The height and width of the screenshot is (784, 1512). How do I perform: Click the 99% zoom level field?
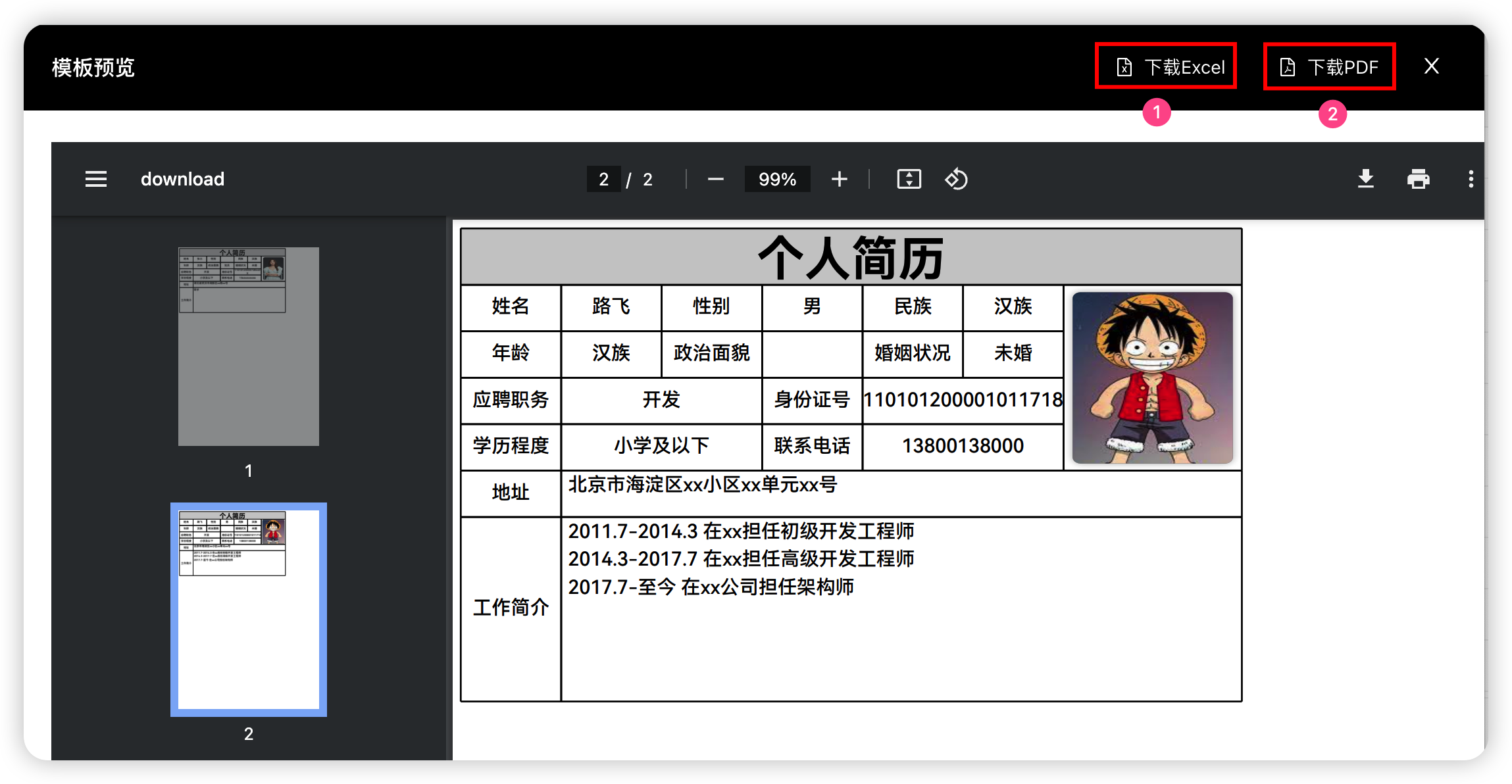pos(777,179)
